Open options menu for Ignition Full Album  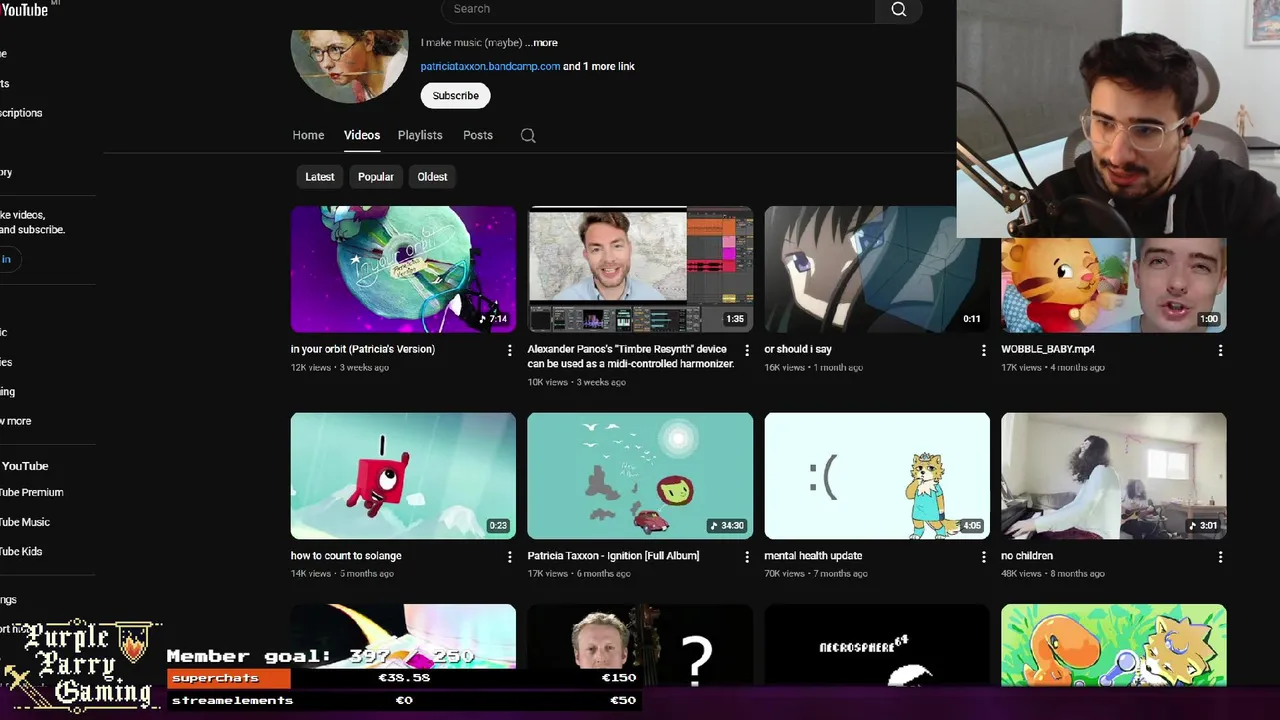pos(746,557)
